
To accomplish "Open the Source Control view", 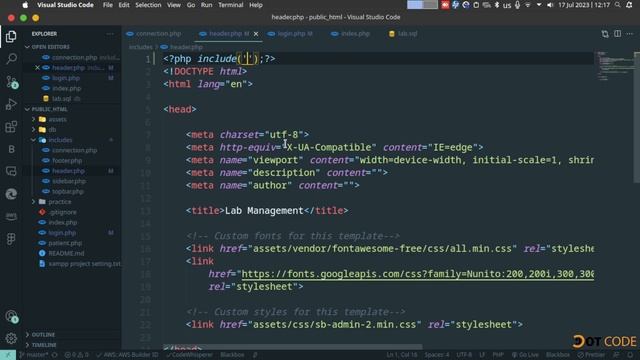I will click(11, 82).
